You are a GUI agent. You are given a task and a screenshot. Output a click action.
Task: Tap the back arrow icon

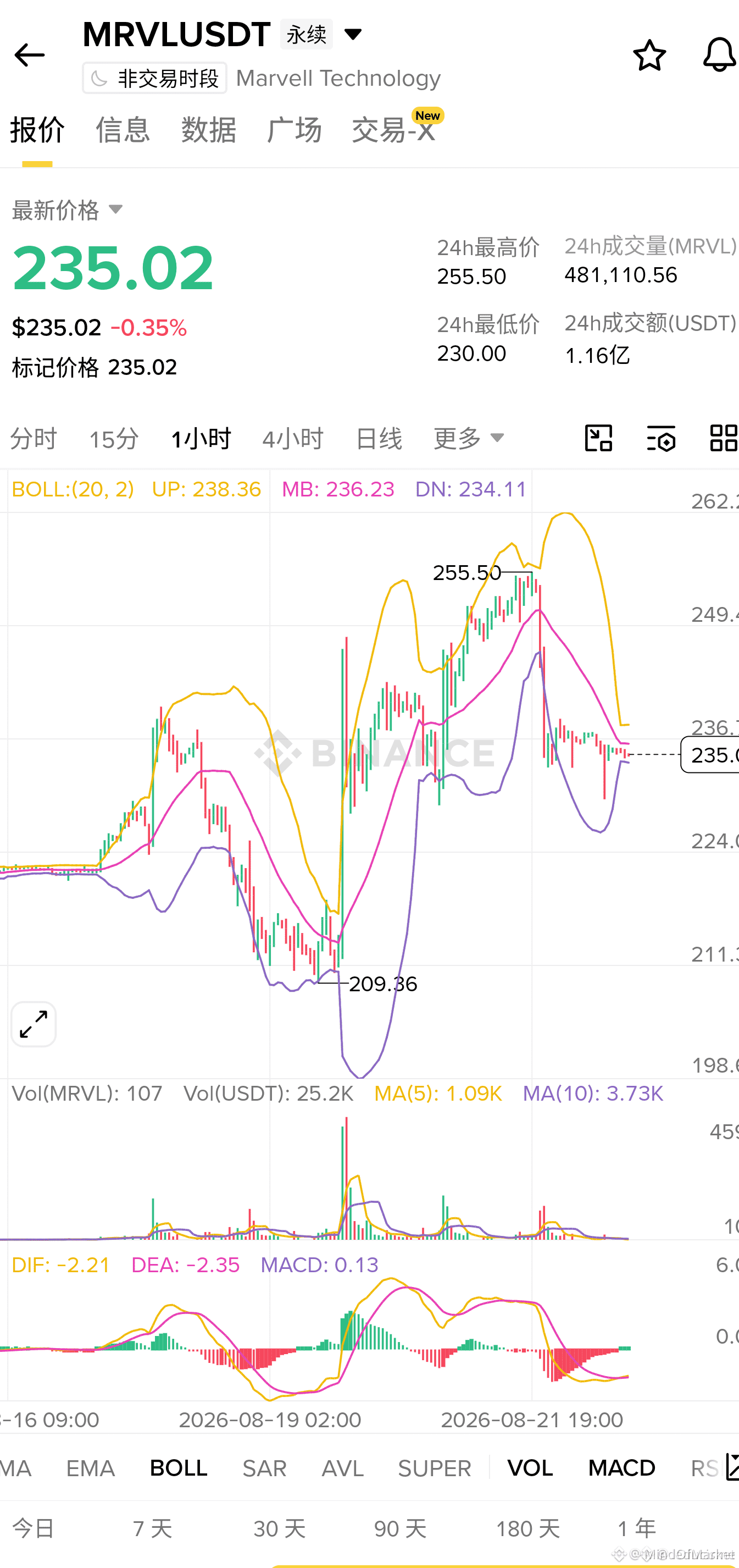tap(29, 56)
